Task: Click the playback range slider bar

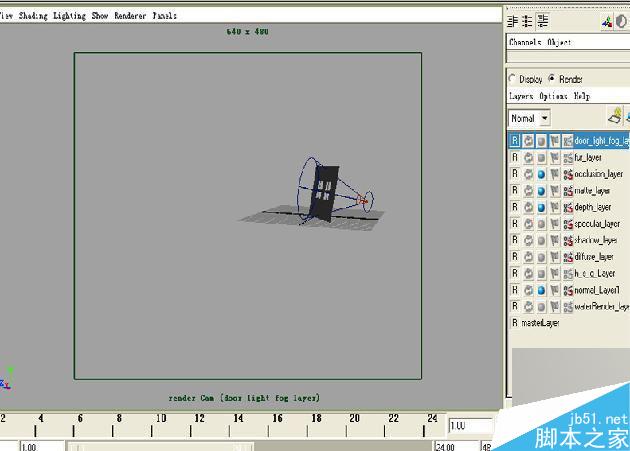Action: tap(161, 447)
